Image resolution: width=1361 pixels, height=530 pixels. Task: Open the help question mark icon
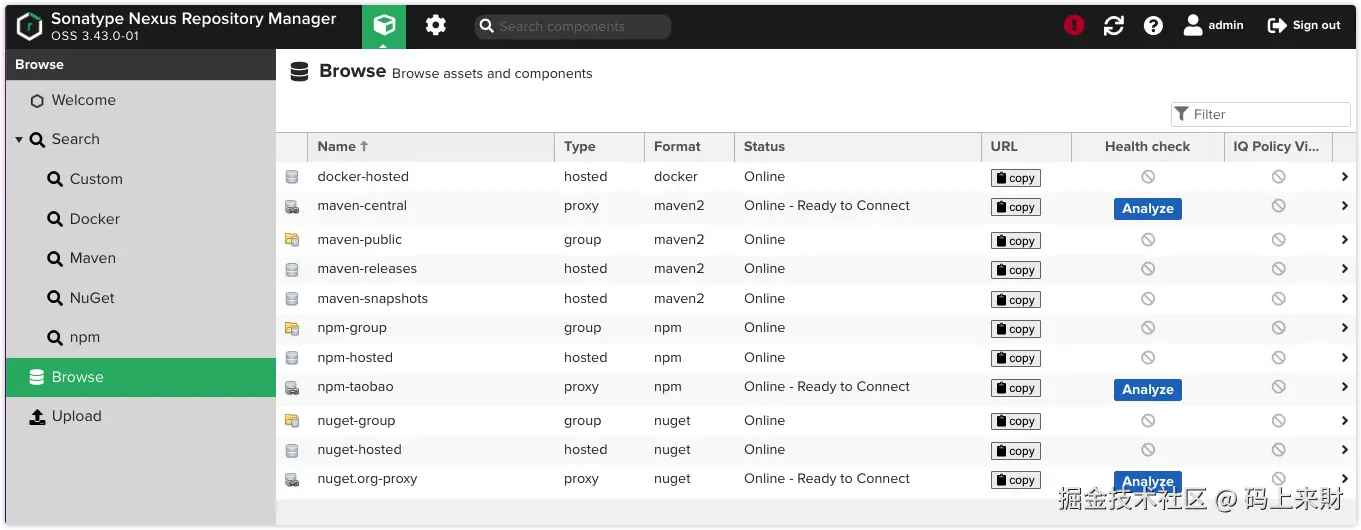click(x=1153, y=26)
